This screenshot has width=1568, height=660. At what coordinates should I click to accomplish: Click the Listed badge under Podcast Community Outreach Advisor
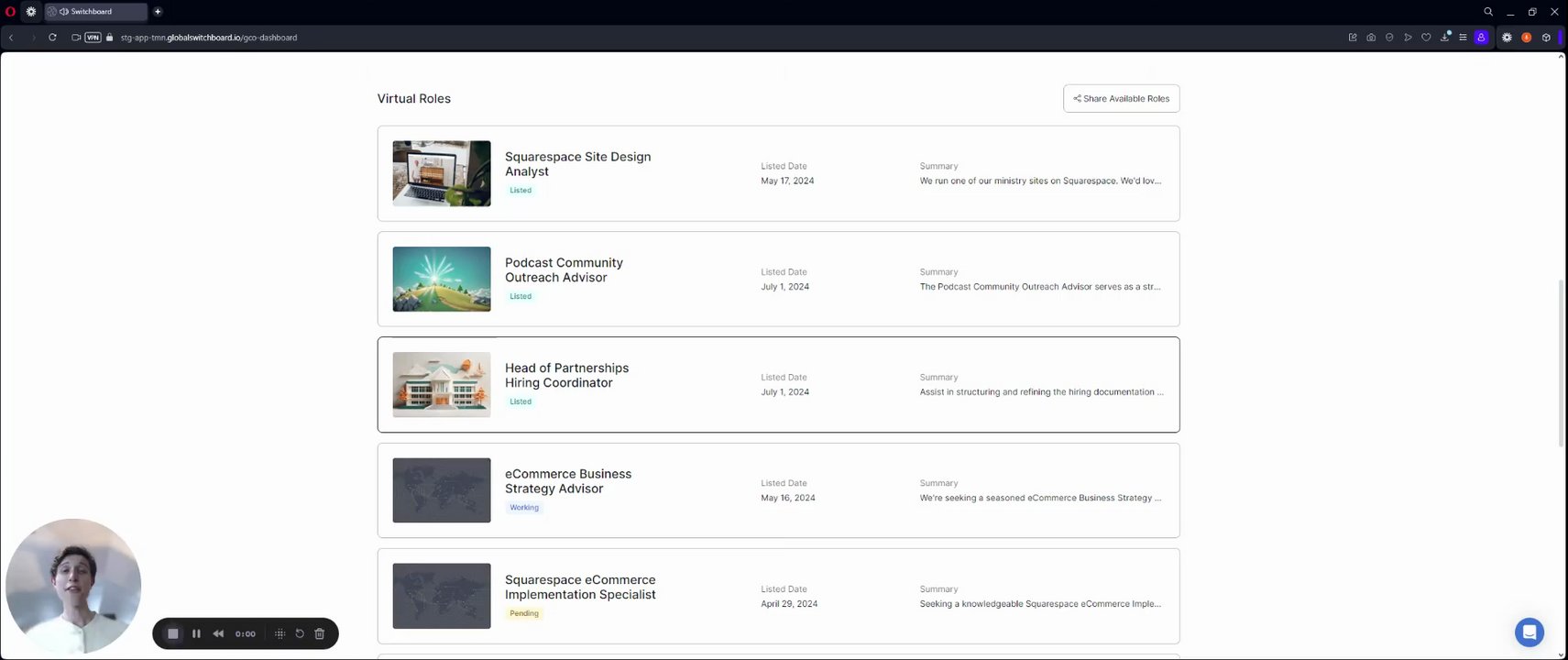(521, 297)
